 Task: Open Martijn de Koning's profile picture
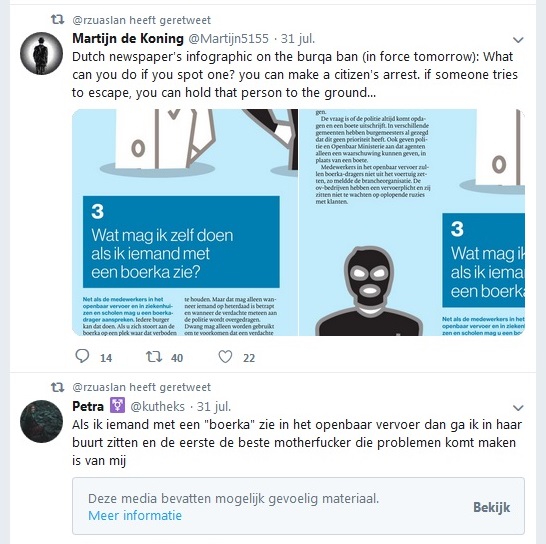point(41,53)
